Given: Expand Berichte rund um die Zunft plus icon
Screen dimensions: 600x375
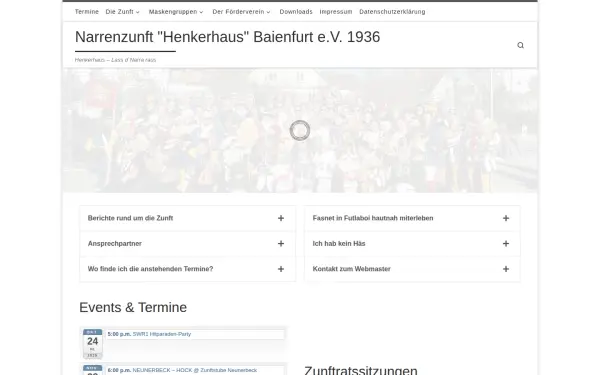Looking at the screenshot, I should point(281,218).
